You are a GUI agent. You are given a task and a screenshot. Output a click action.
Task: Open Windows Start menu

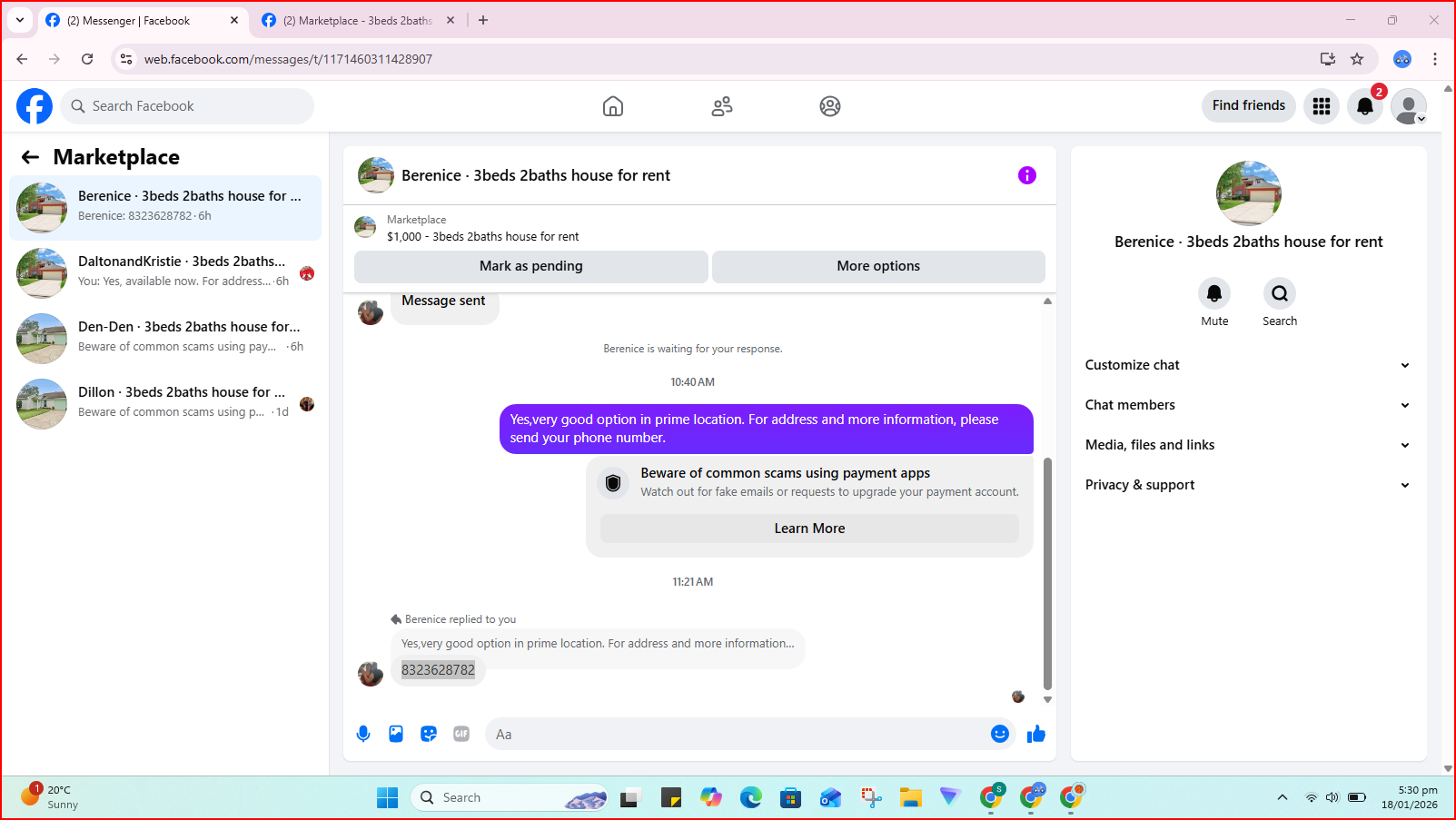[388, 797]
